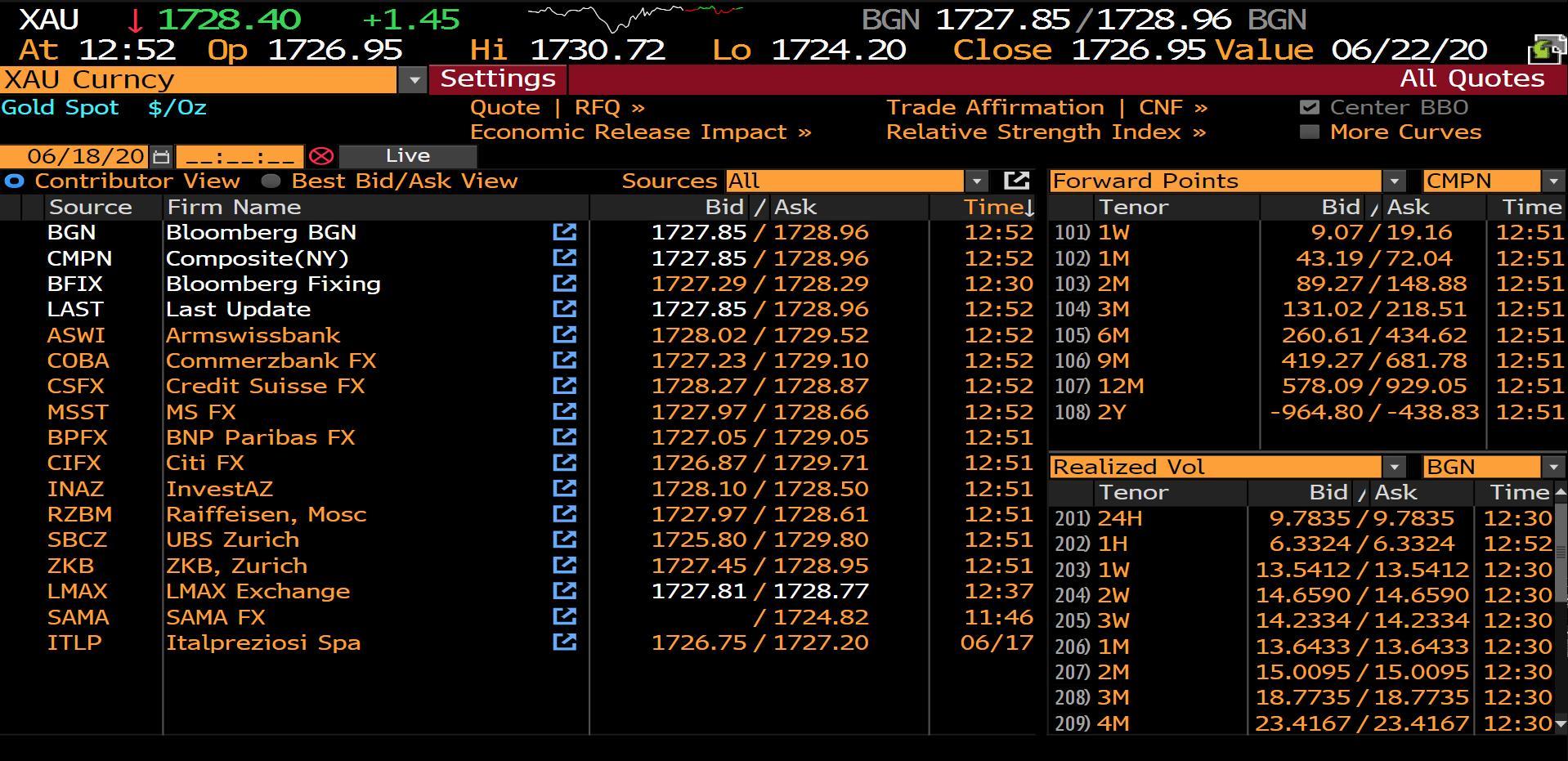This screenshot has height=761, width=1568.
Task: Open the BGN source dropdown in Realized Vol
Action: tap(1552, 467)
